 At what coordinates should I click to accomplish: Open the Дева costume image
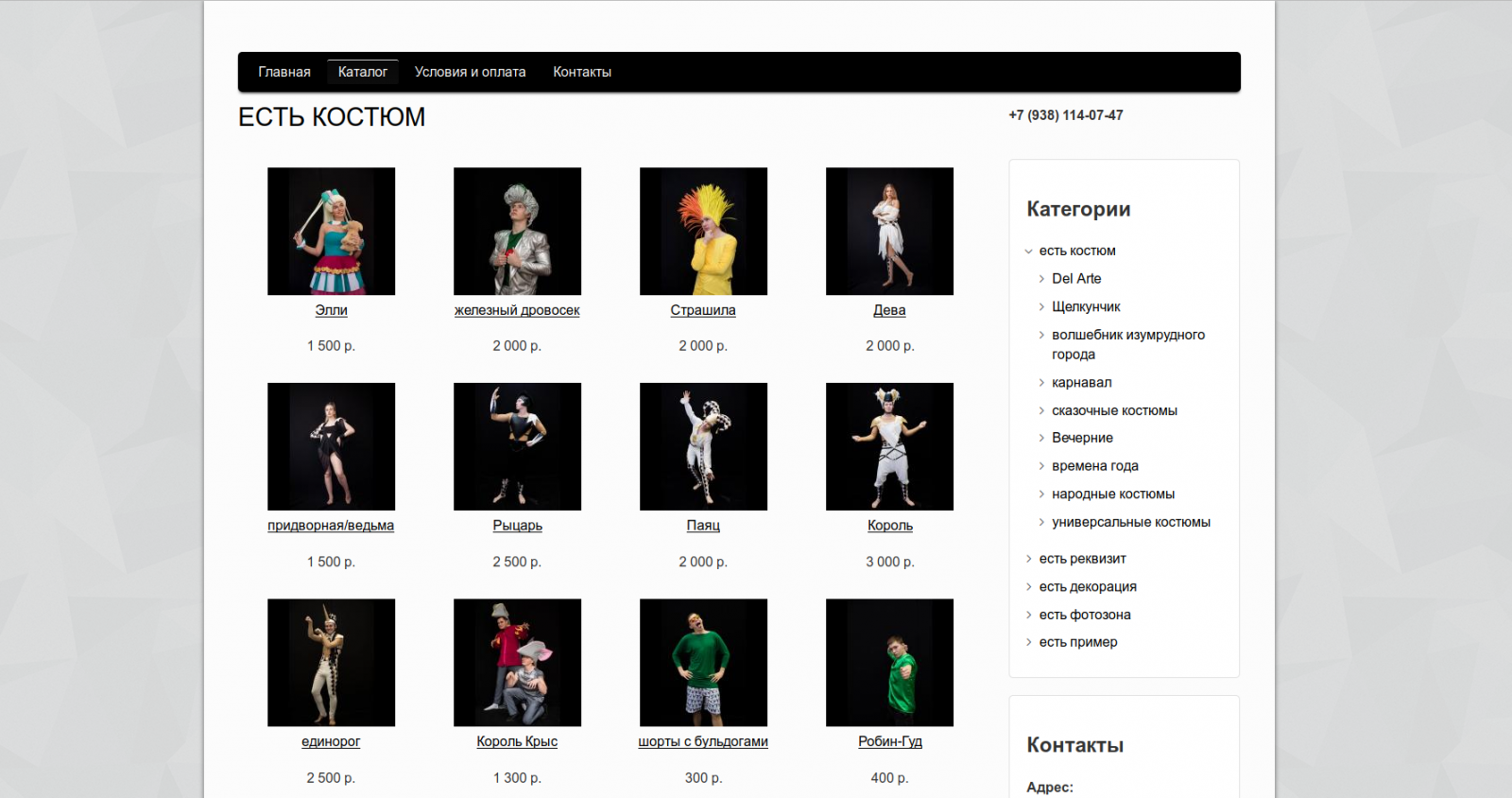pyautogui.click(x=889, y=232)
